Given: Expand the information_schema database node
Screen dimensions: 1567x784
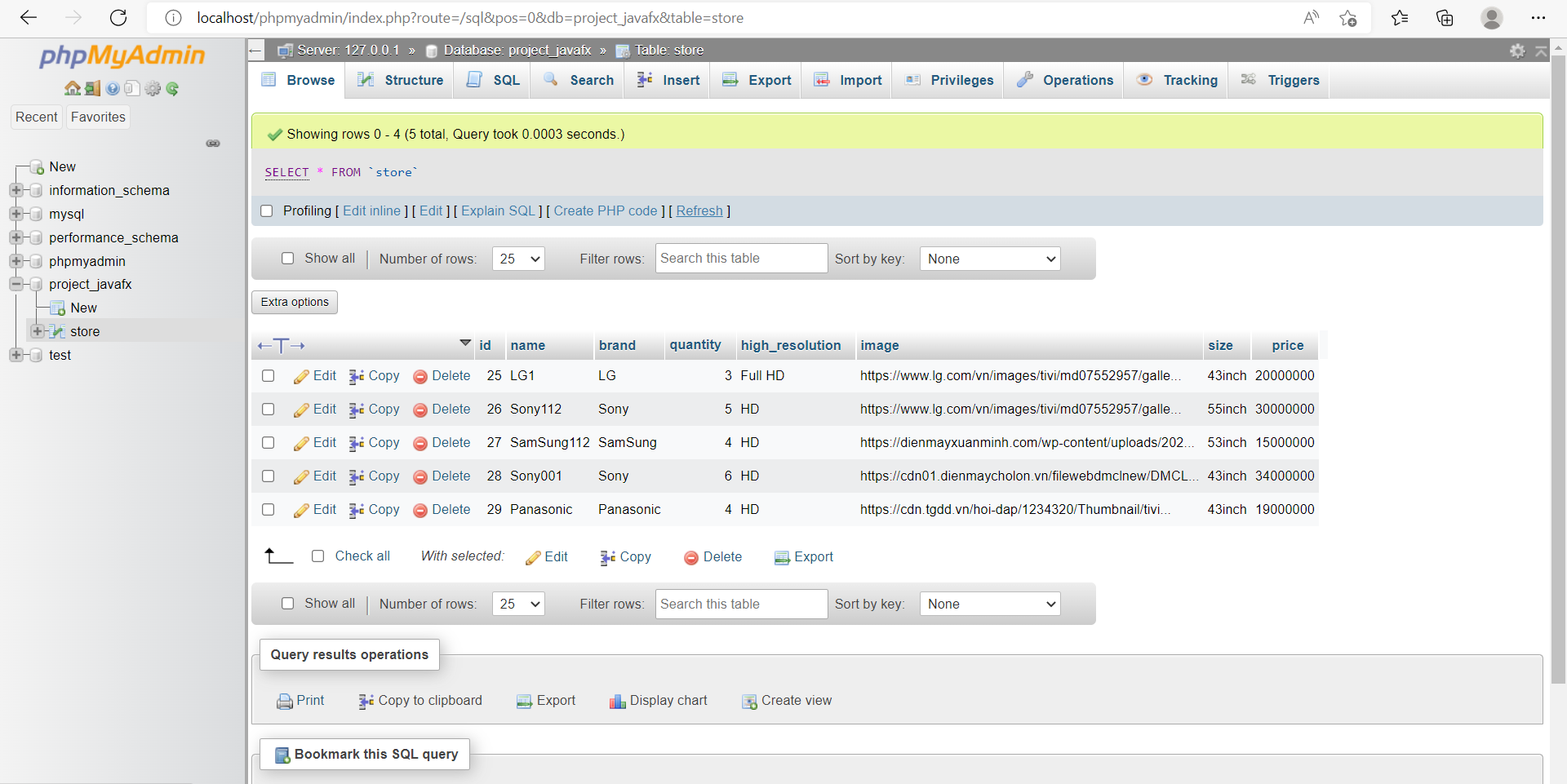Looking at the screenshot, I should click(x=16, y=191).
